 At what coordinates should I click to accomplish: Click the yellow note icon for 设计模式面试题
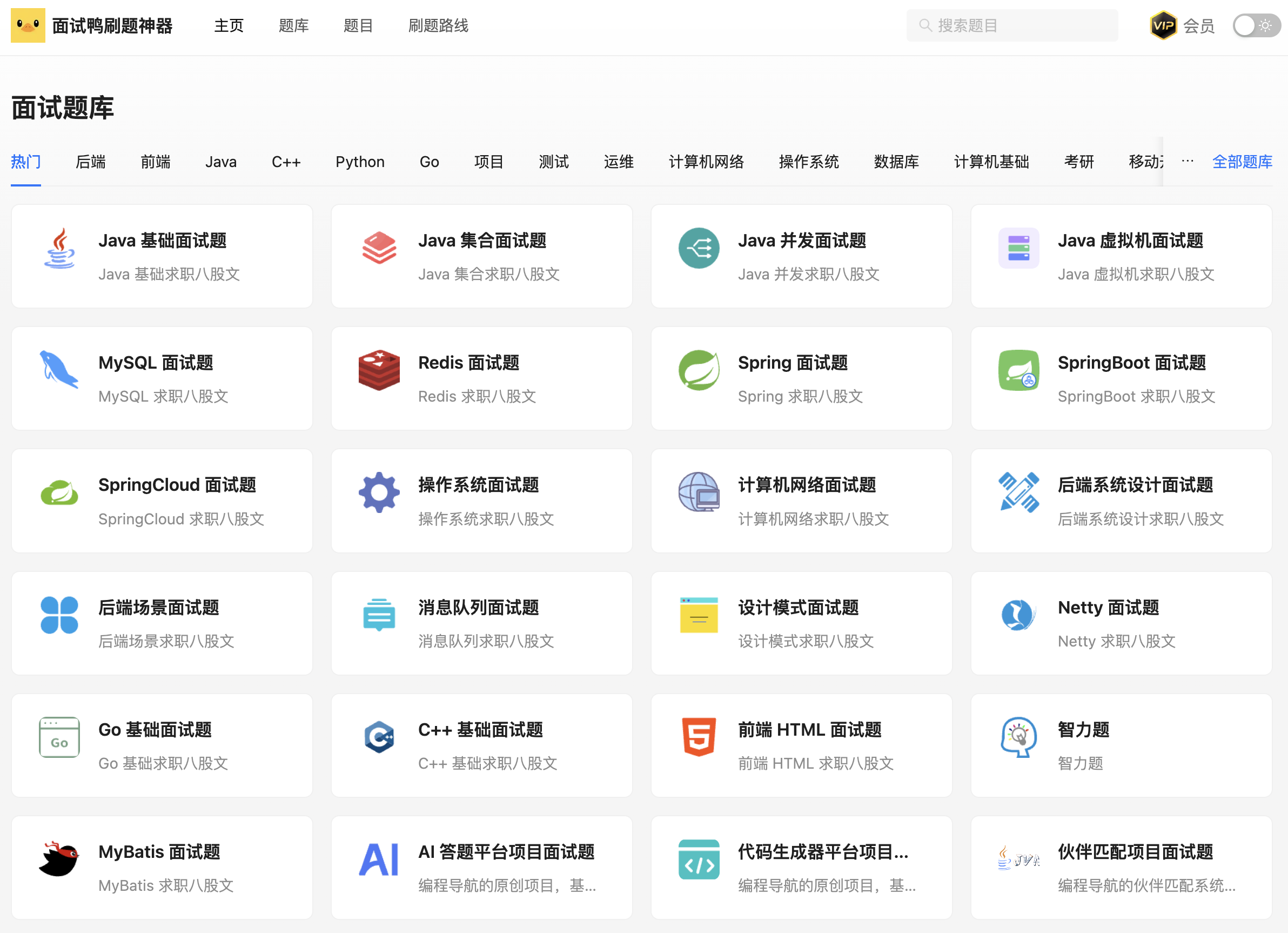point(699,615)
